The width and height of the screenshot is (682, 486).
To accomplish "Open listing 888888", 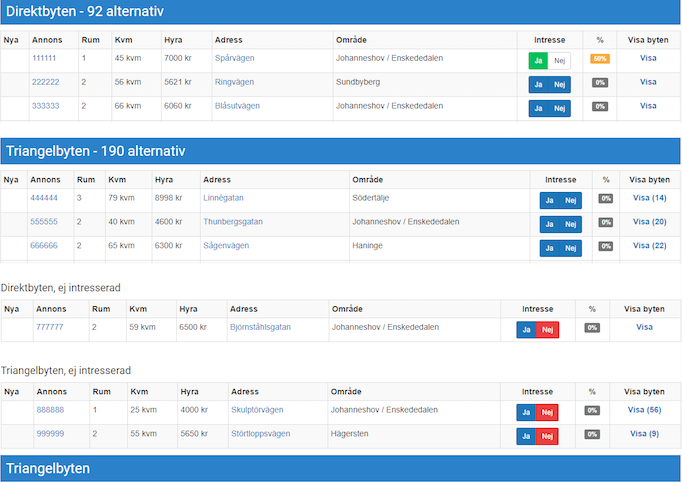I will point(50,409).
